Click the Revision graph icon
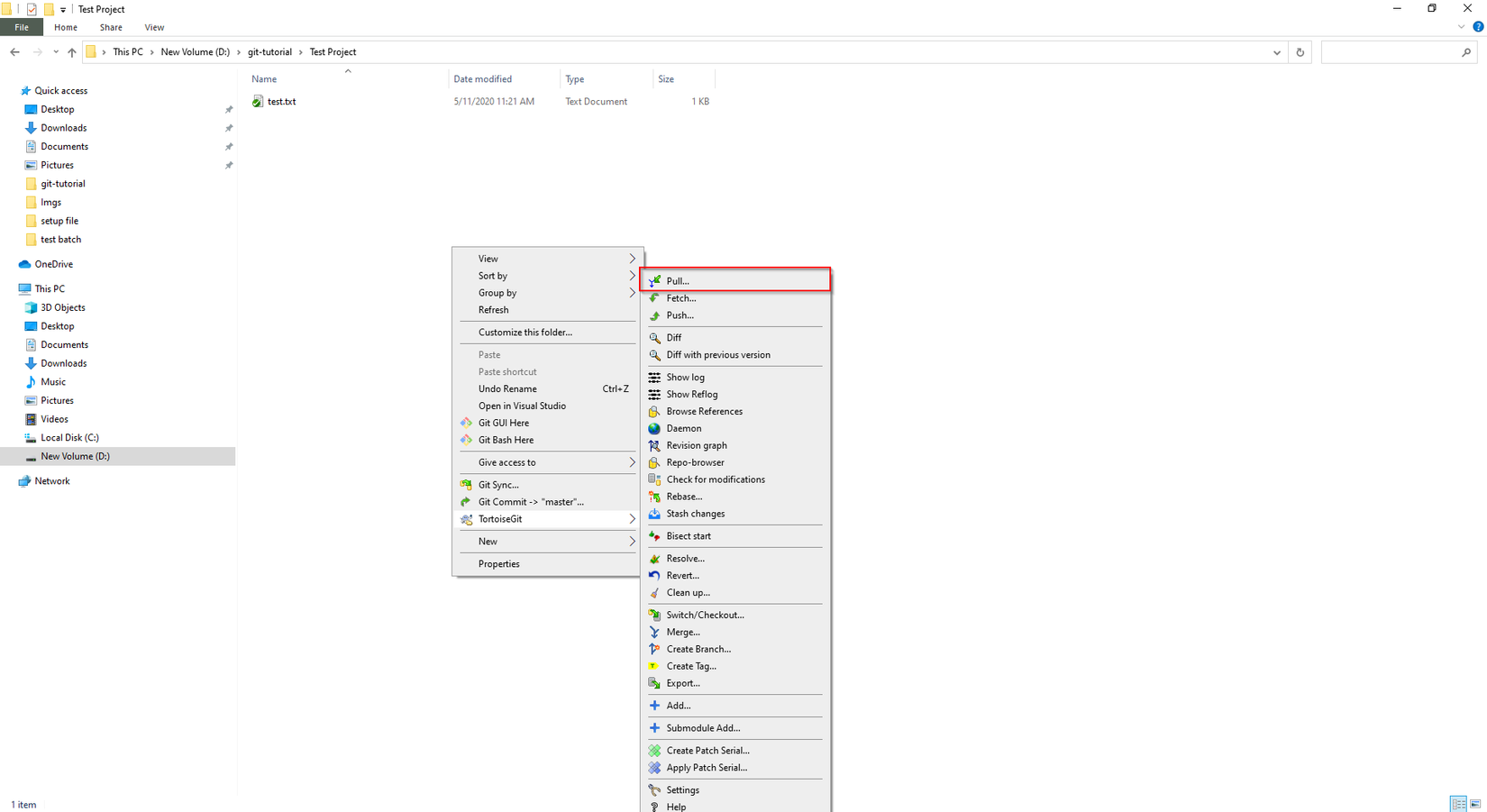This screenshot has height=812, width=1487. coord(655,446)
